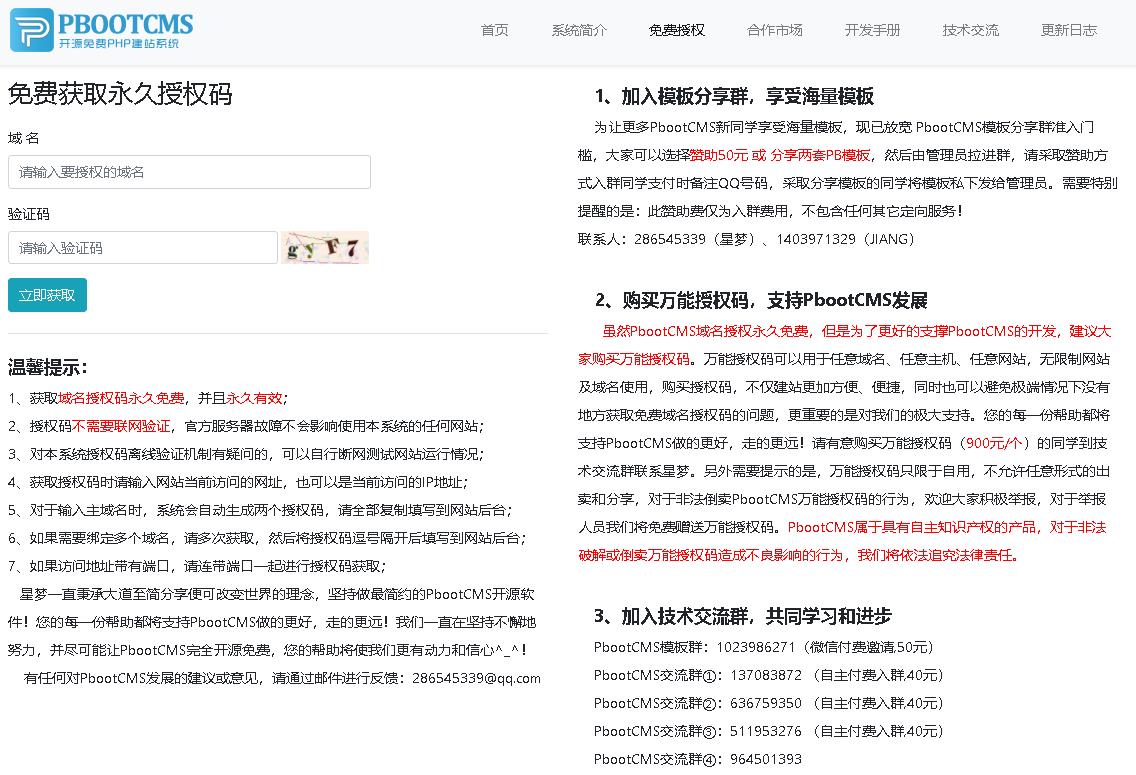
Task: Click tip 5 about 输入主域名
Action: point(260,511)
